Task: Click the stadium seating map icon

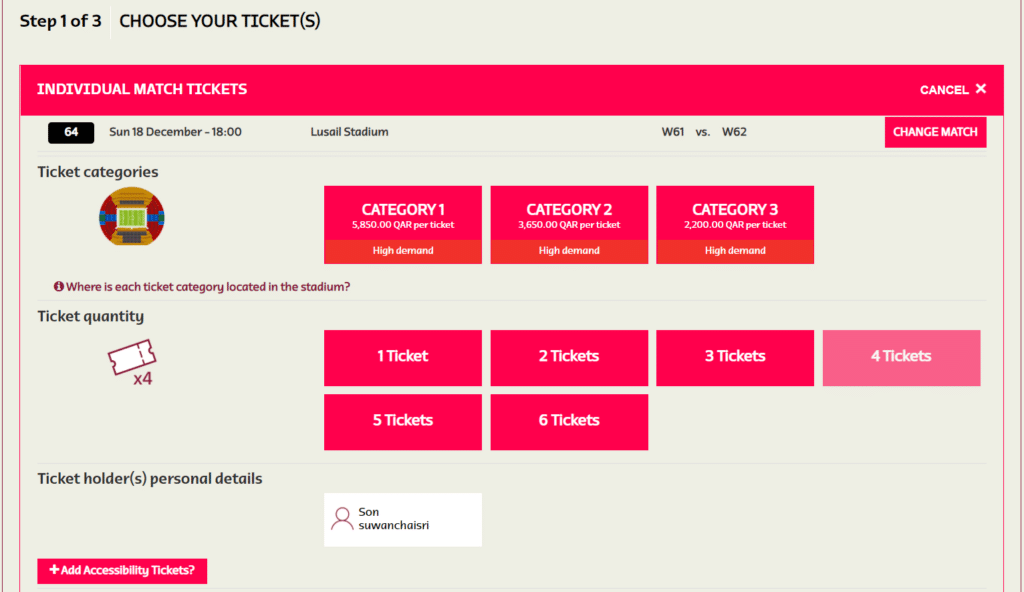Action: [131, 216]
